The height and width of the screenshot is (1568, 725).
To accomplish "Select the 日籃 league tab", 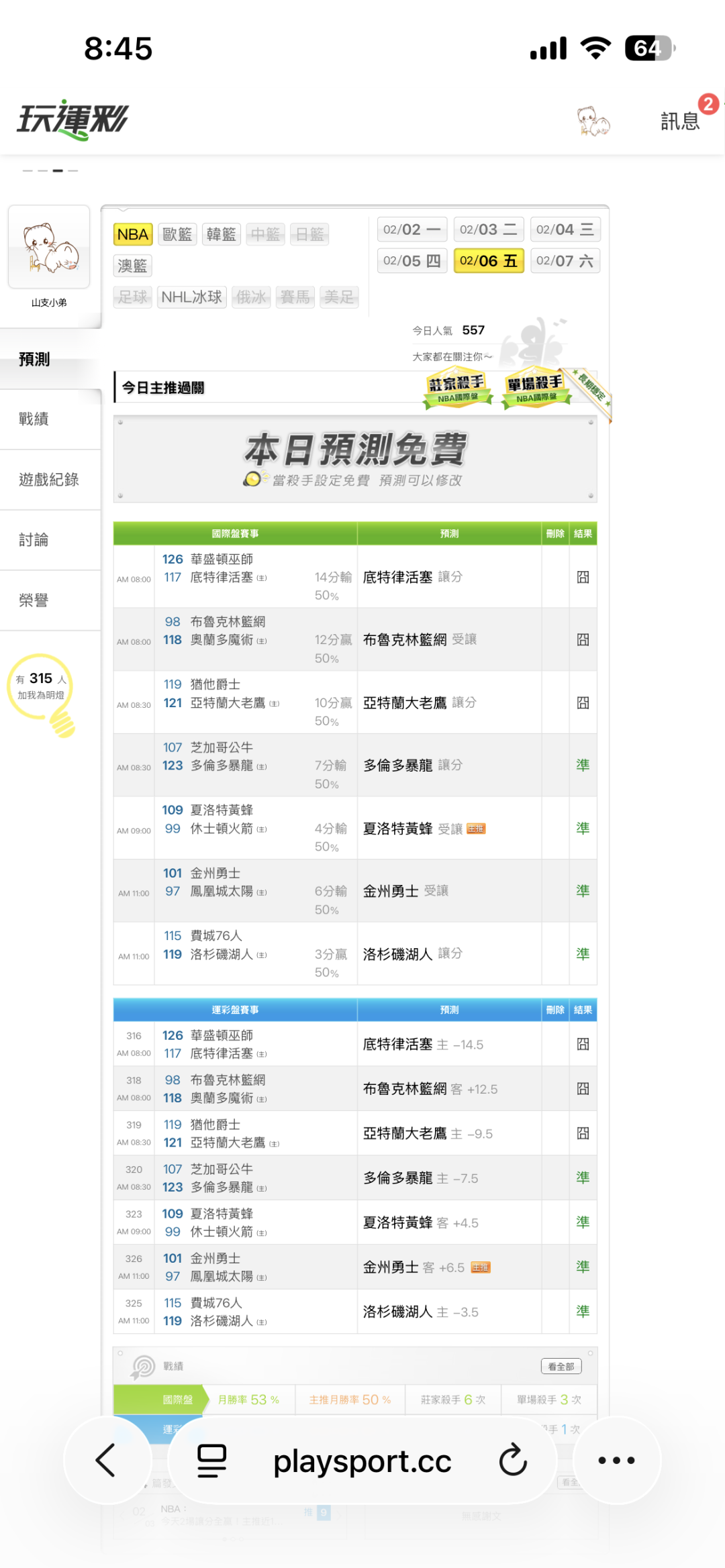I will click(309, 234).
